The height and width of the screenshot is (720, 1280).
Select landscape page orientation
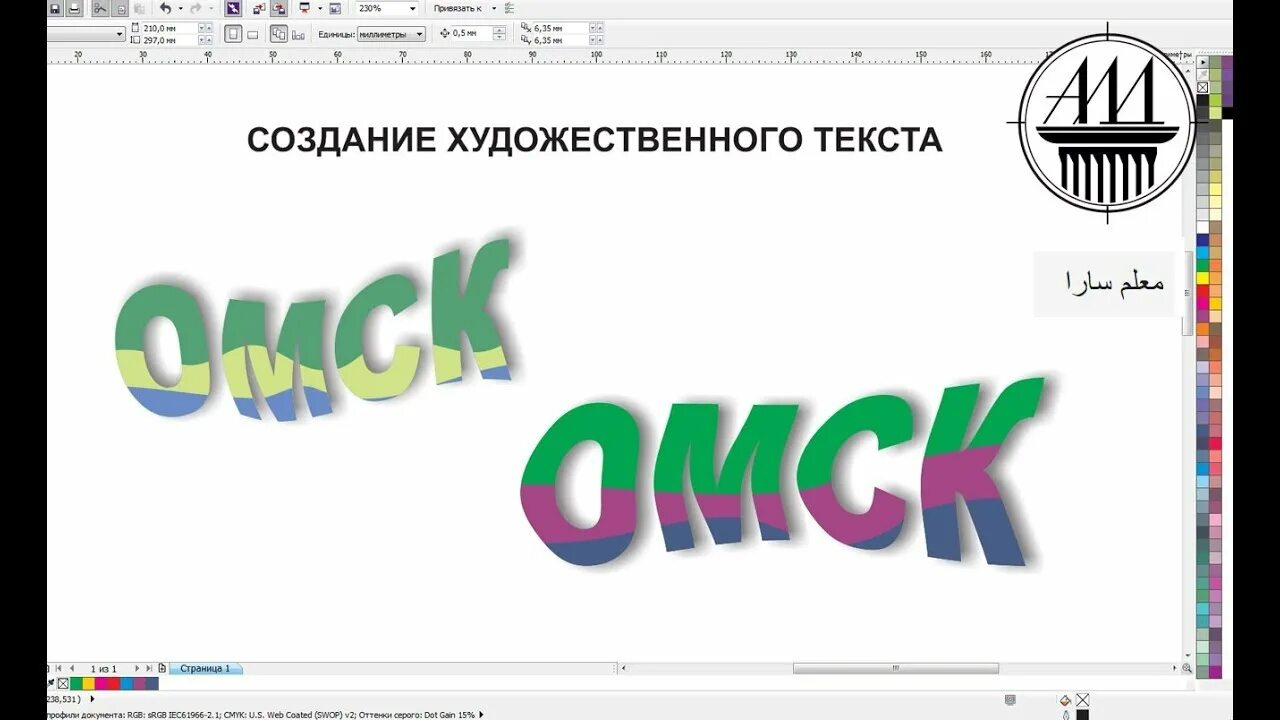(253, 34)
